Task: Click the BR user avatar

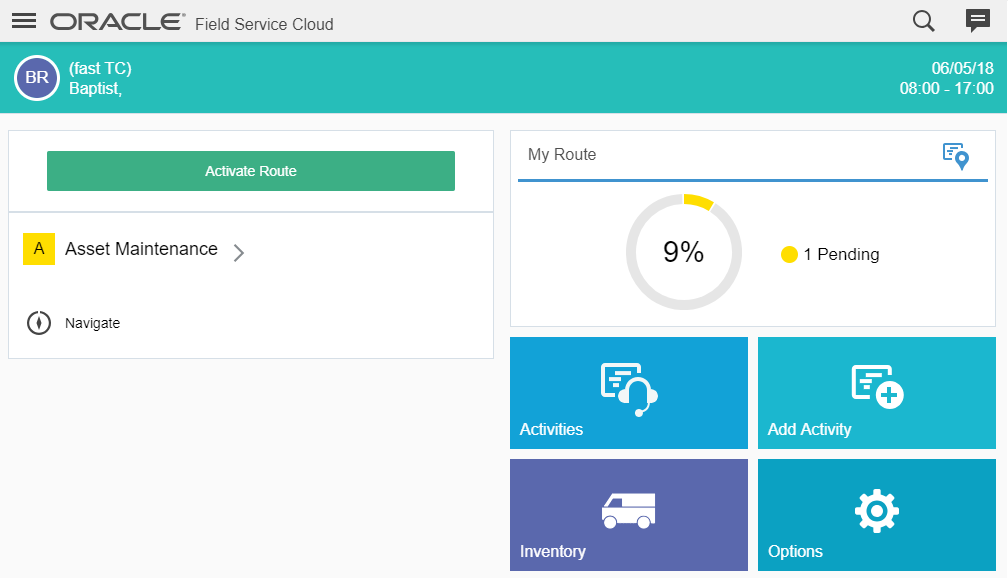Action: pos(37,78)
